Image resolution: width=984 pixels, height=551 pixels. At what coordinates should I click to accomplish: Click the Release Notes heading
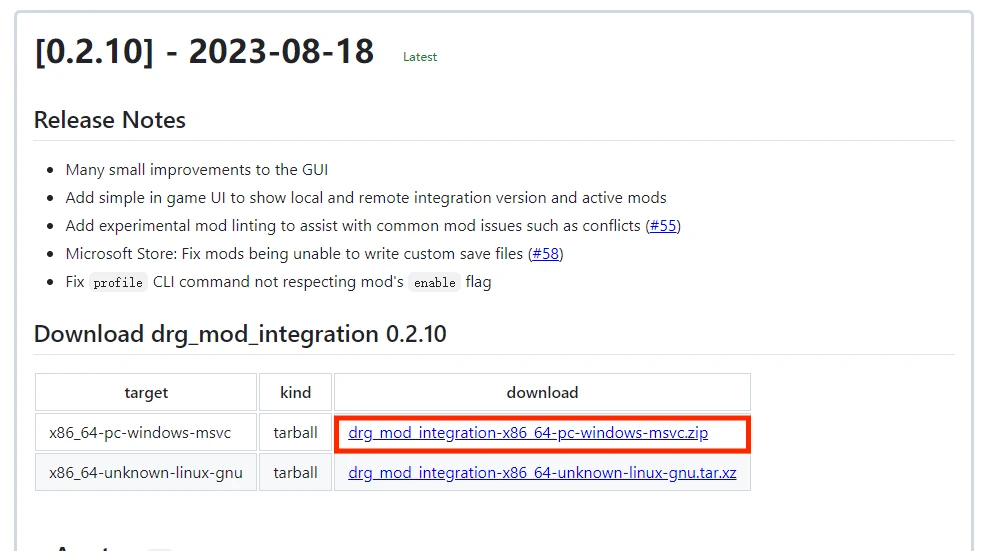pyautogui.click(x=110, y=120)
